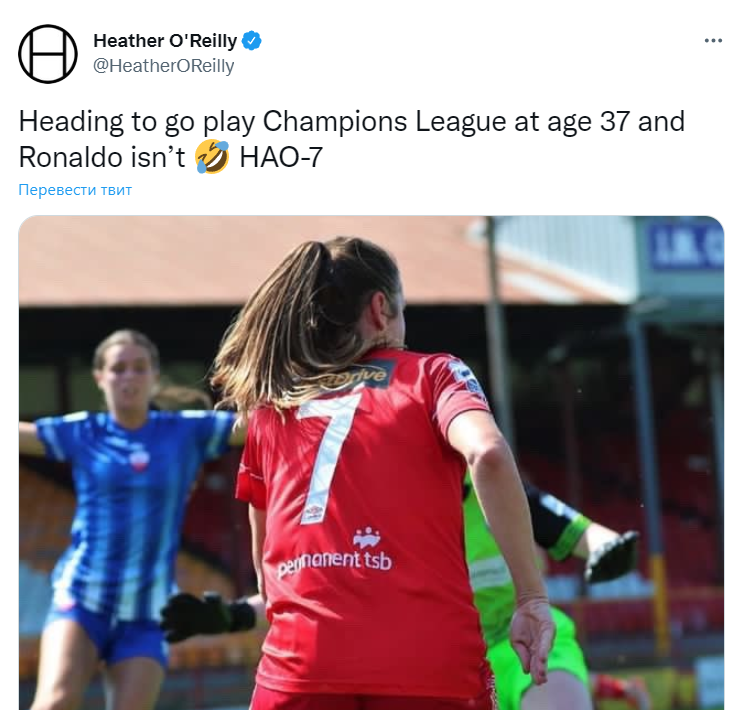The height and width of the screenshot is (710, 742).
Task: Click the HAO-7 text in the tweet
Action: pyautogui.click(x=281, y=157)
